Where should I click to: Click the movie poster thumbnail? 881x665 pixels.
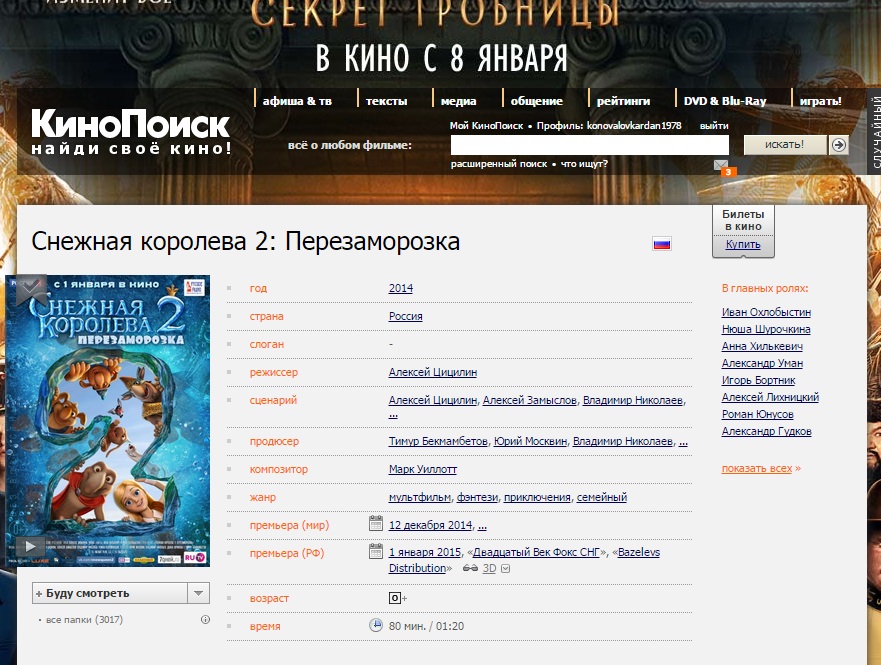click(x=107, y=420)
